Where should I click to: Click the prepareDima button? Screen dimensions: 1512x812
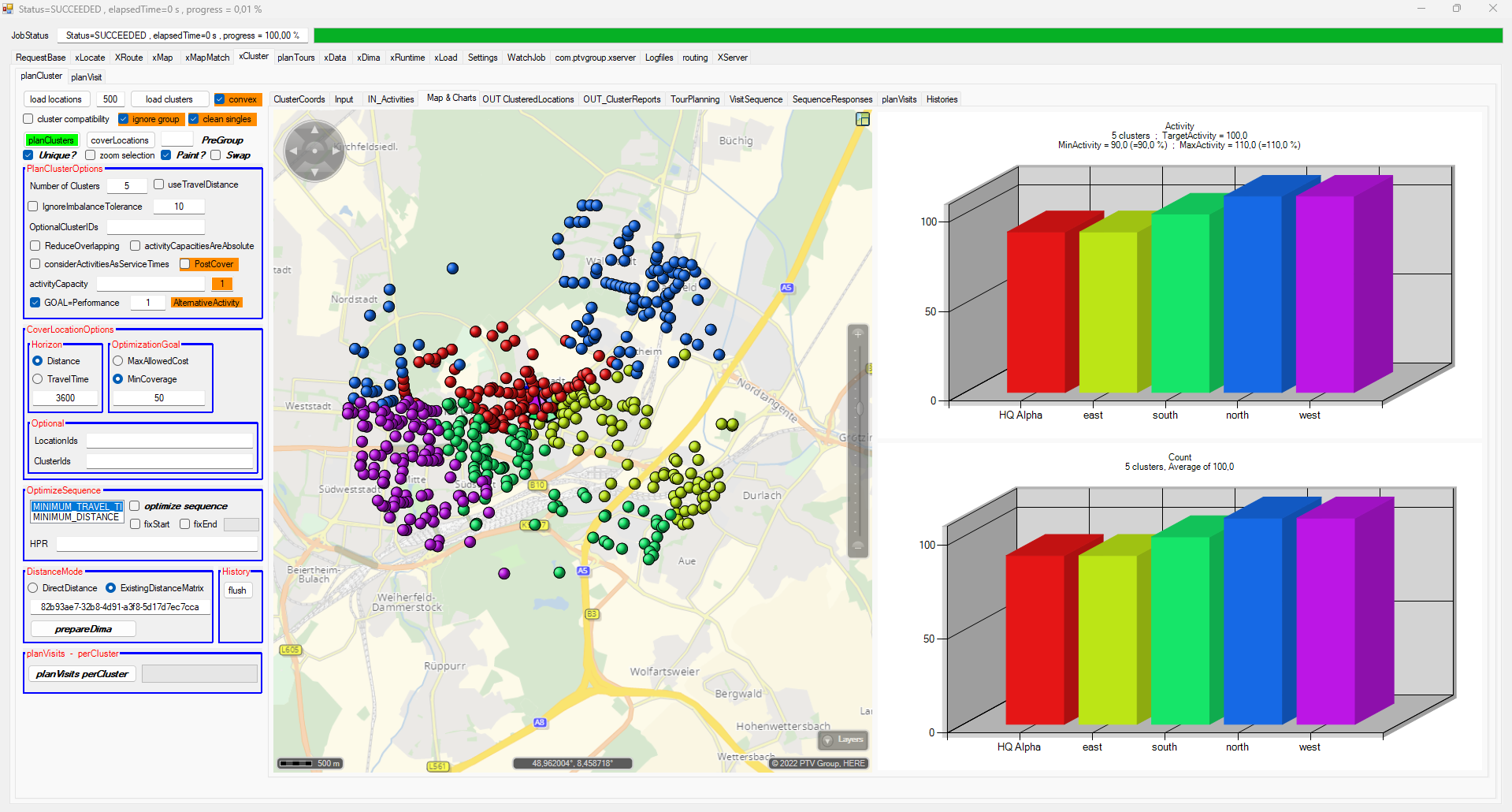point(84,629)
